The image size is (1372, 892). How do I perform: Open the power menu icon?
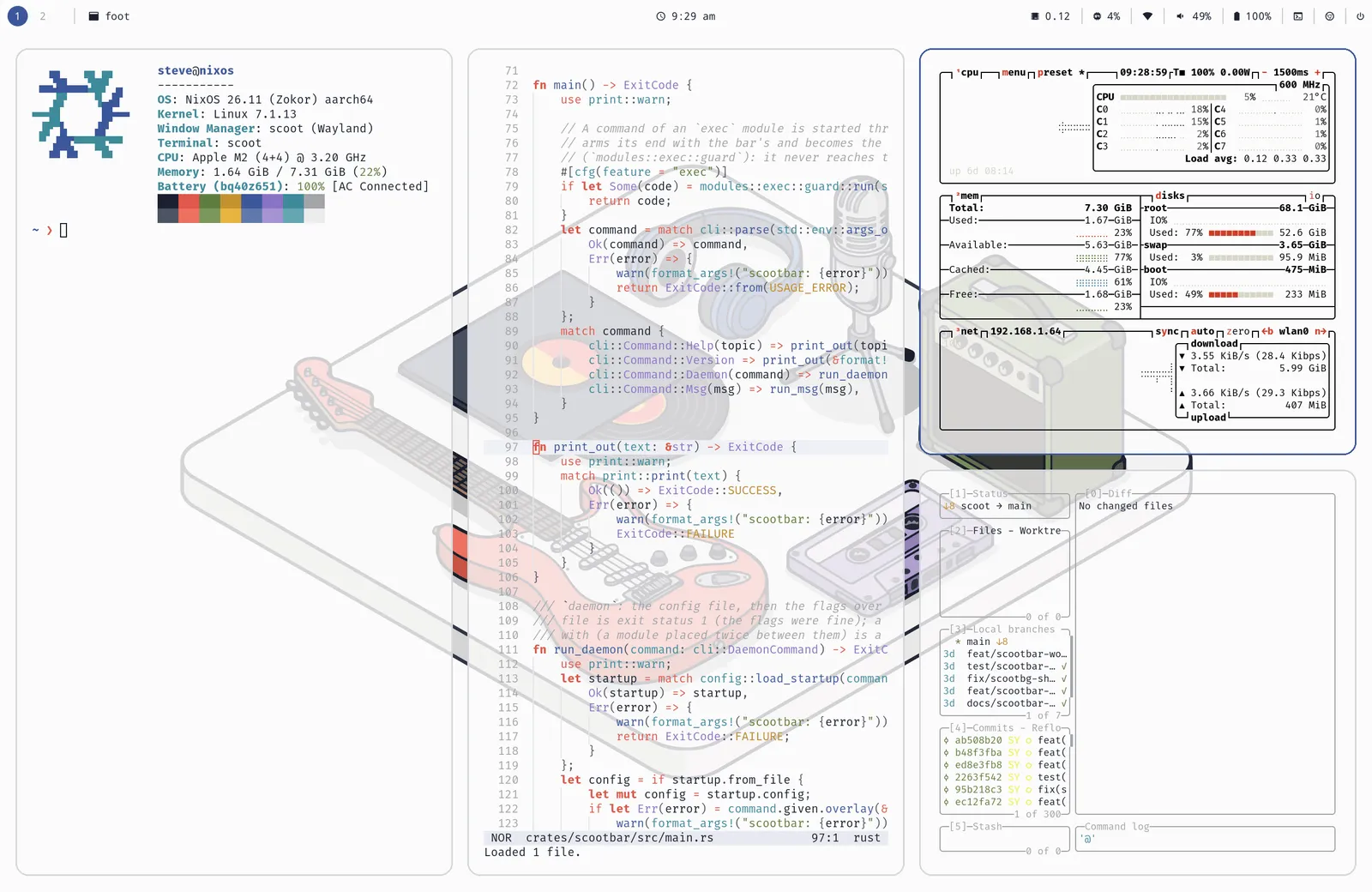coord(1360,16)
